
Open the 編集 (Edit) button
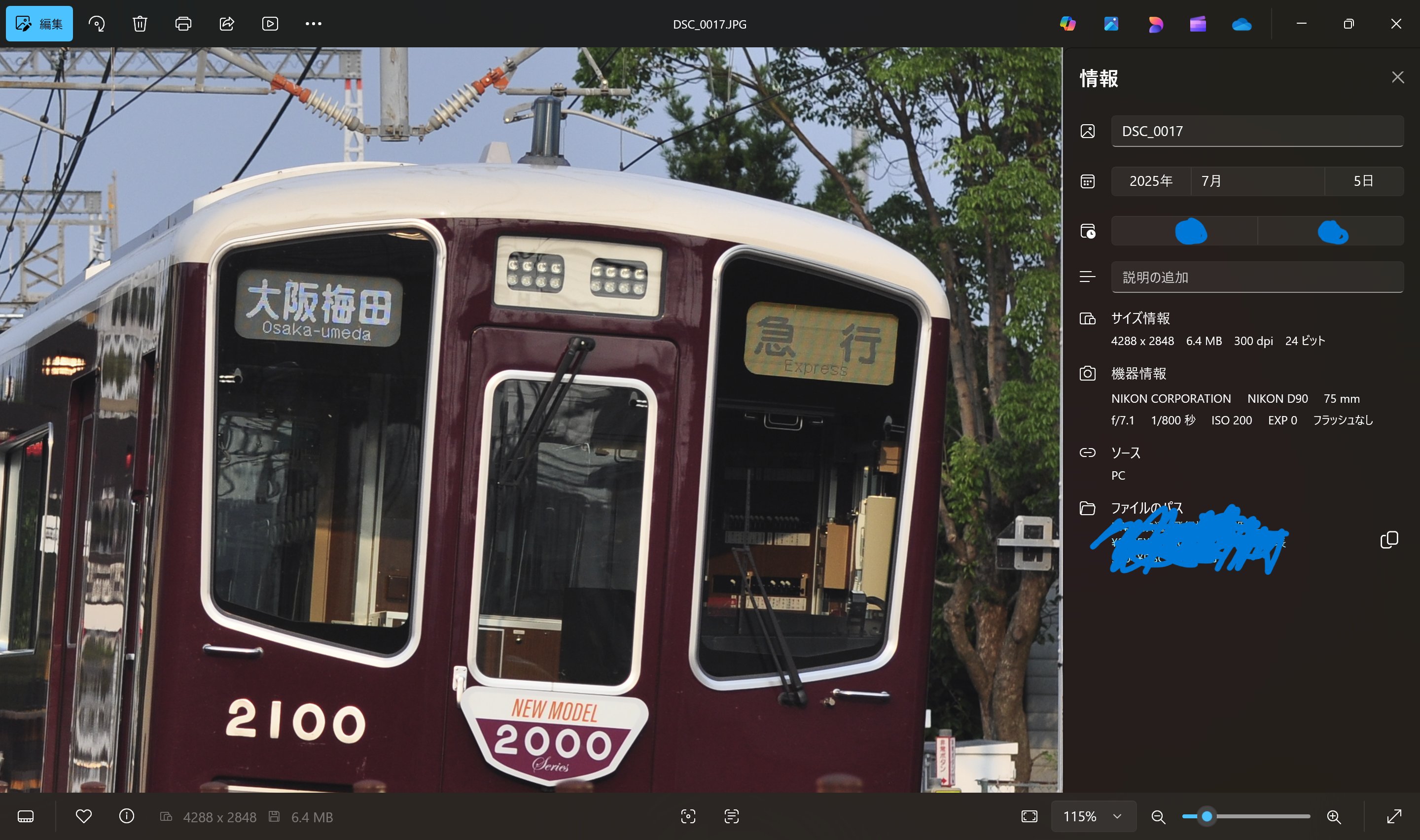coord(39,24)
